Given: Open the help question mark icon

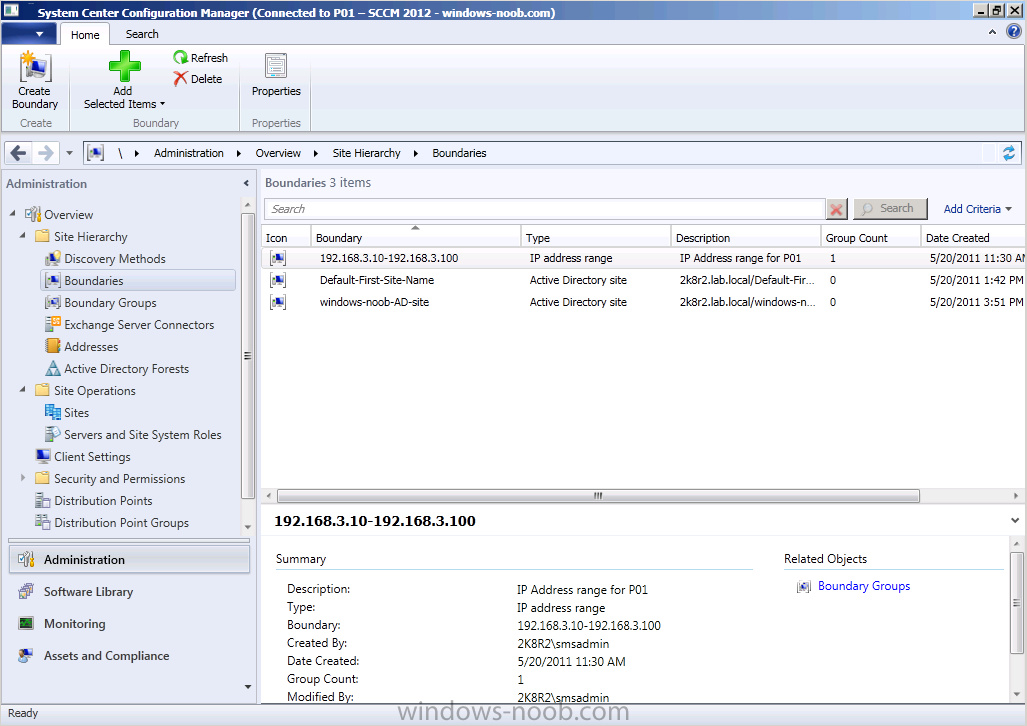Looking at the screenshot, I should coord(1014,31).
